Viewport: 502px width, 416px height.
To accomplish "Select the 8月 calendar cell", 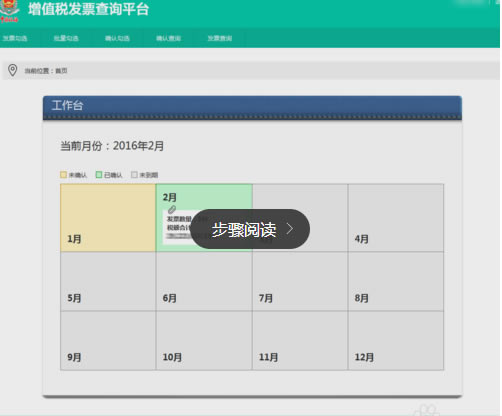I will [x=396, y=282].
